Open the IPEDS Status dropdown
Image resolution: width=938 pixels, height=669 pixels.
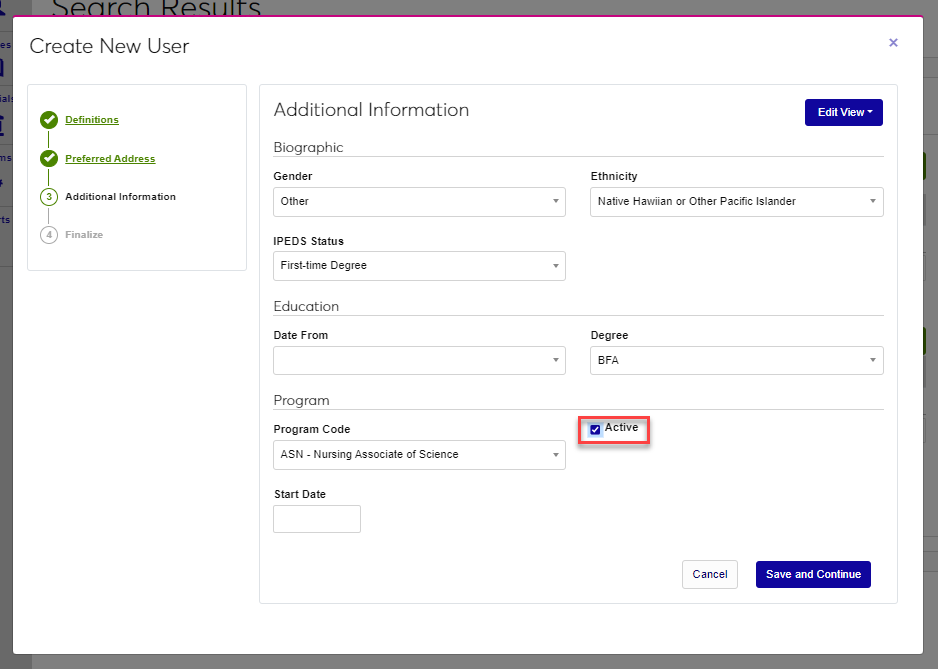tap(419, 266)
